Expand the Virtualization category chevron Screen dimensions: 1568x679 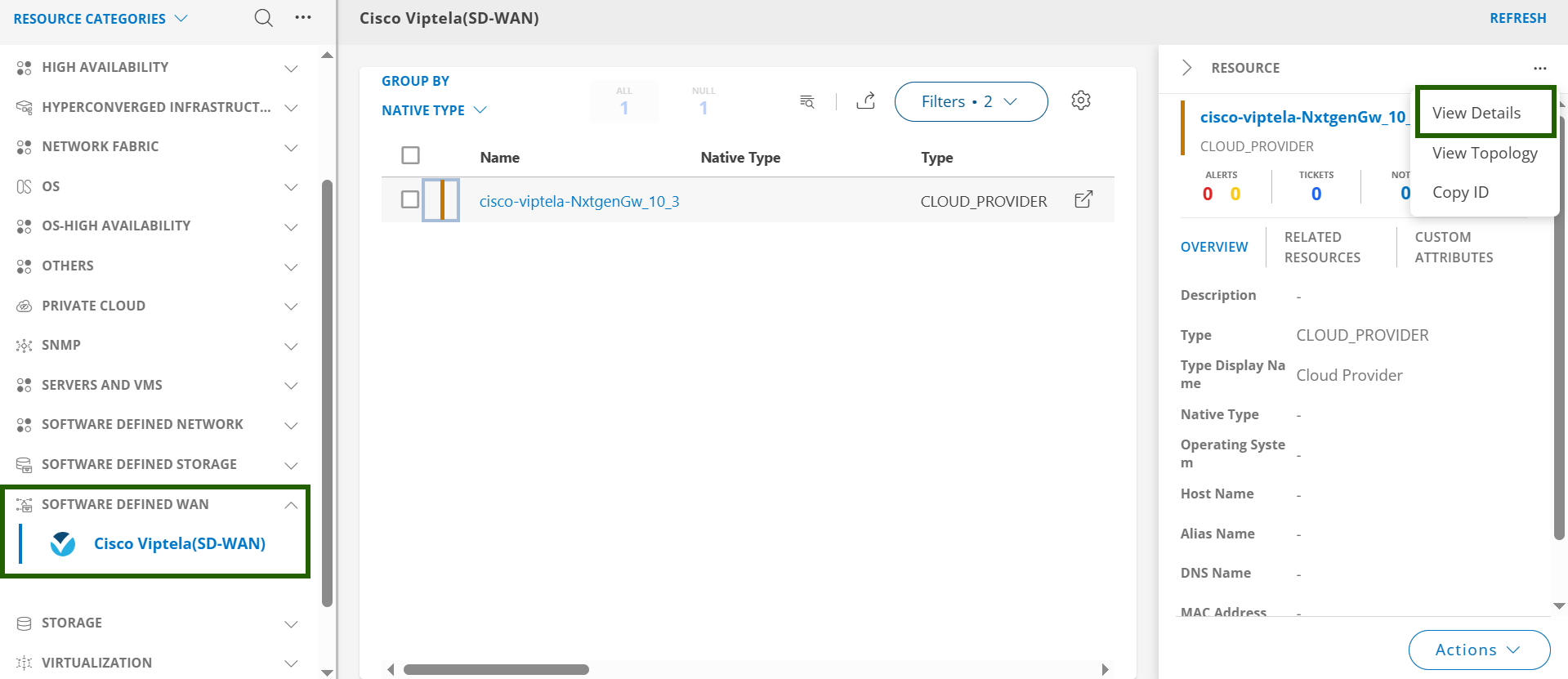(291, 663)
